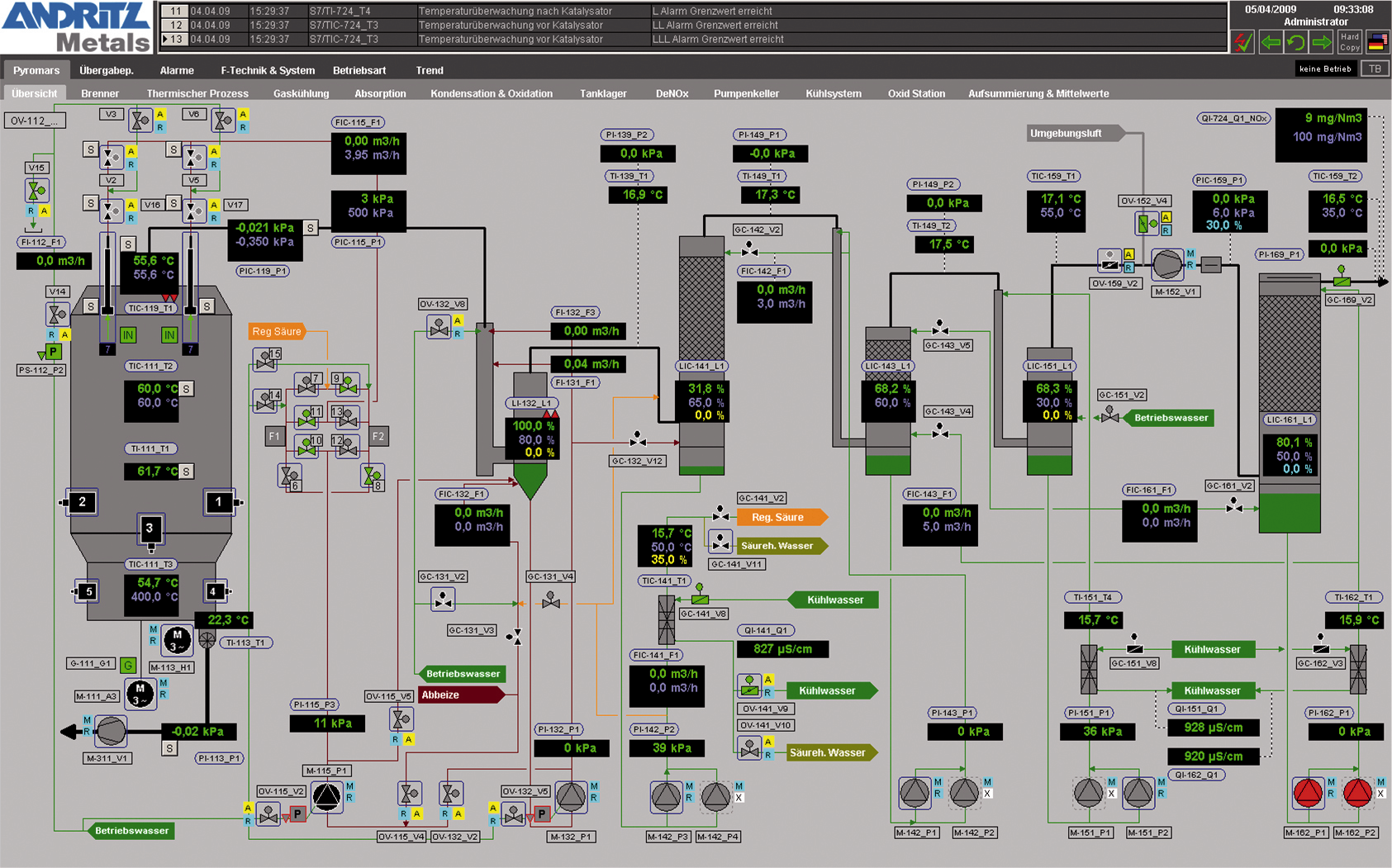
Task: Click the green circular undo arrow icon
Action: coord(1296,41)
